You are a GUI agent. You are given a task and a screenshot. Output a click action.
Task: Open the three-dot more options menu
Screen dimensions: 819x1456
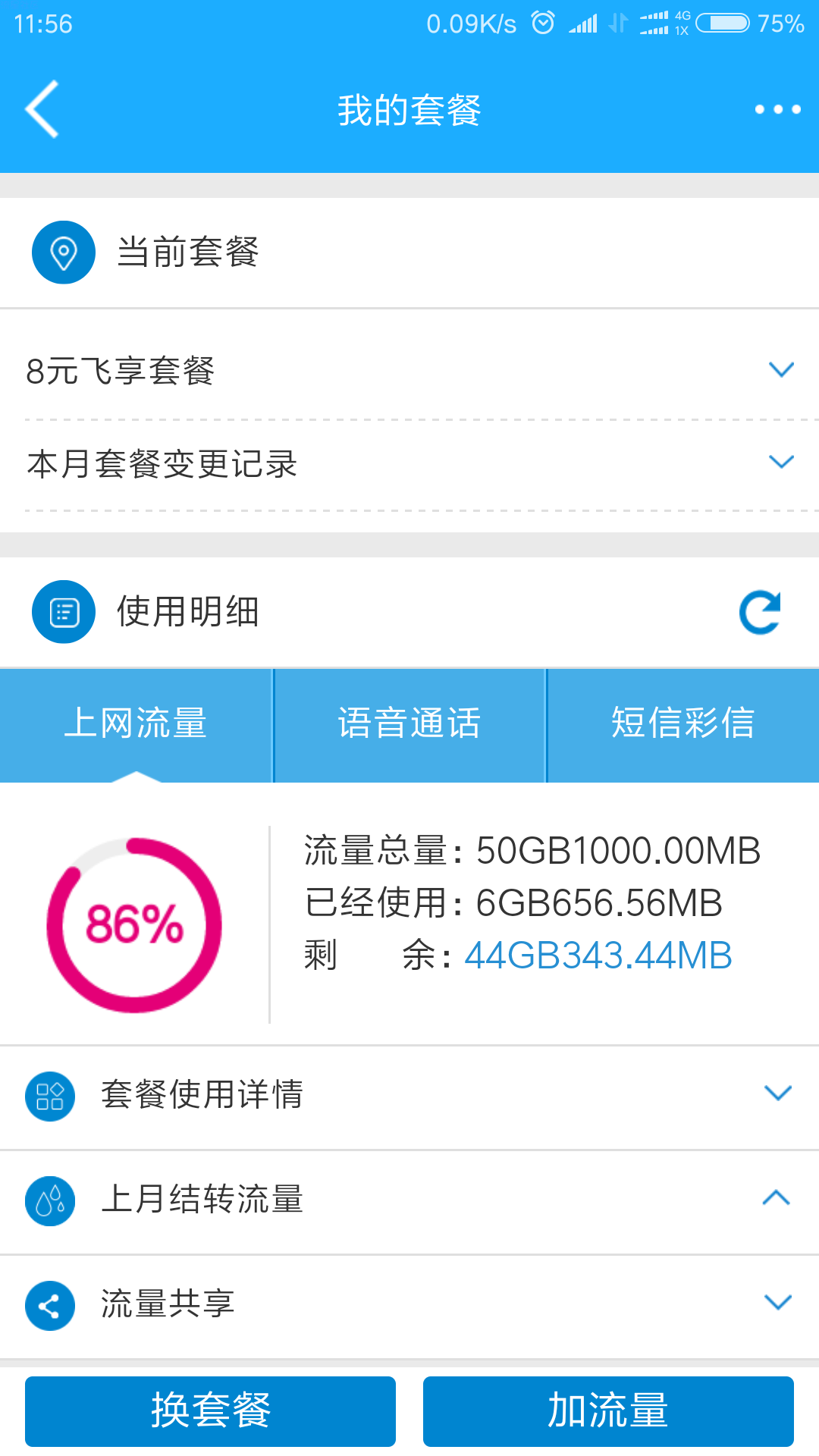777,109
